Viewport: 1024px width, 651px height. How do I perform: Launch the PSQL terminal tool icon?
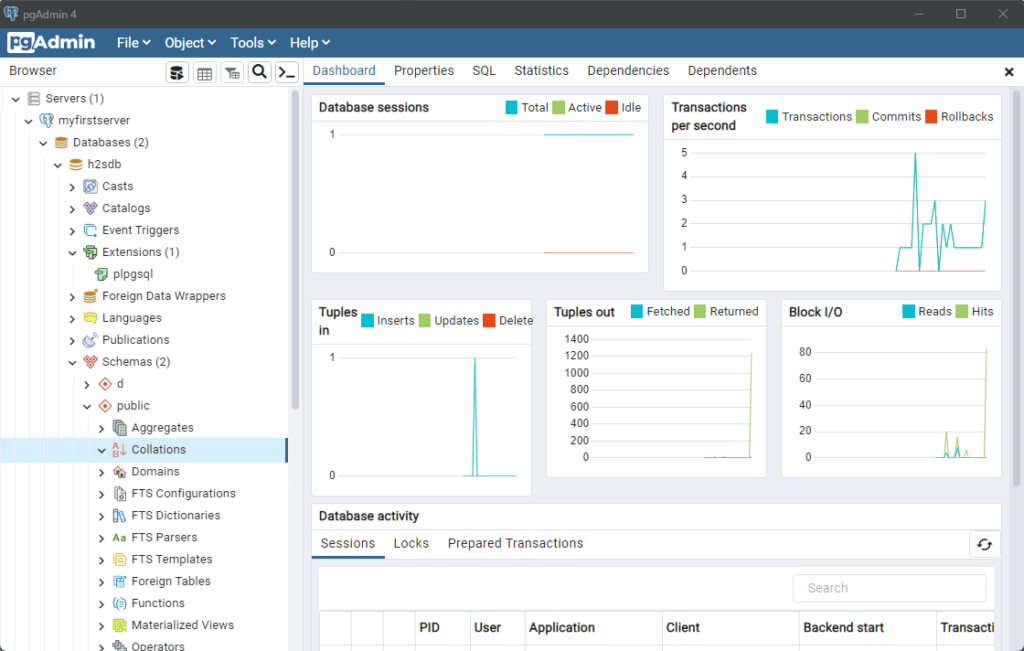(287, 72)
